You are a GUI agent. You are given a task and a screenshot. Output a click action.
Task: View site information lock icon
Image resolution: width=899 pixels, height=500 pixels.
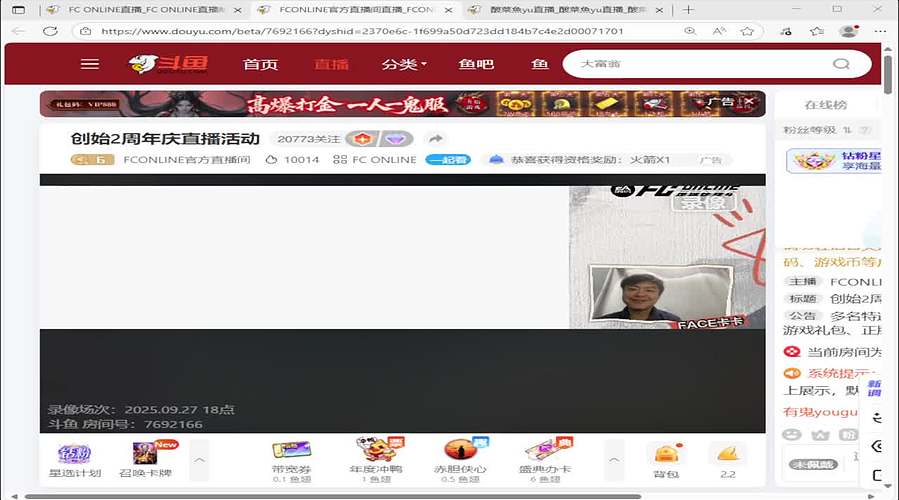pos(85,31)
